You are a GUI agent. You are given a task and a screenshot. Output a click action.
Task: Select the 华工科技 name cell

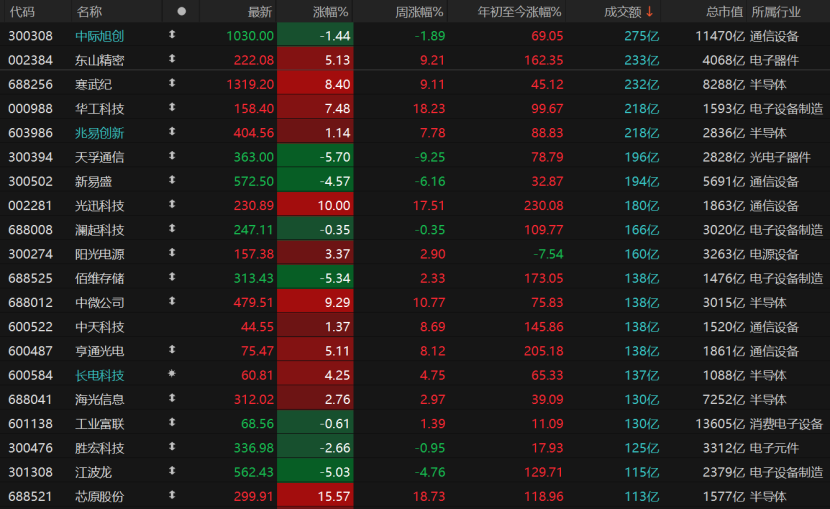[x=100, y=108]
